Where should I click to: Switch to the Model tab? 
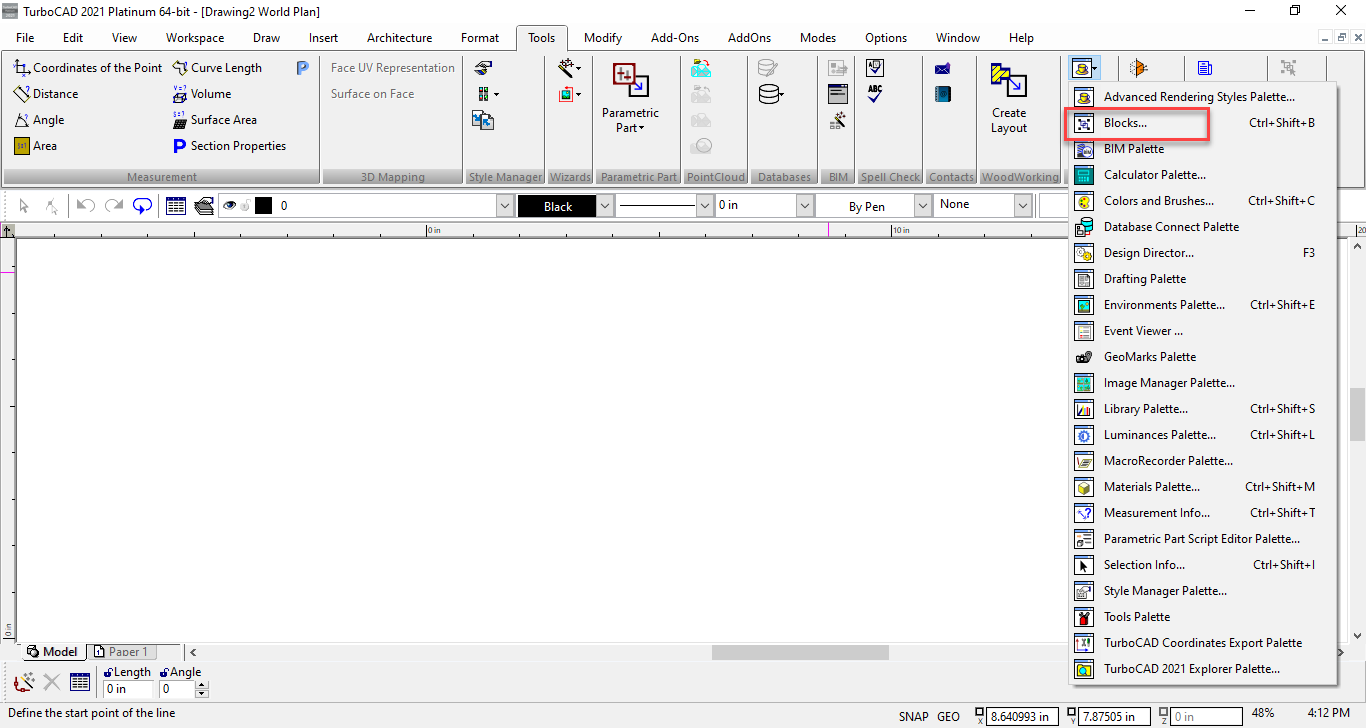pos(52,652)
